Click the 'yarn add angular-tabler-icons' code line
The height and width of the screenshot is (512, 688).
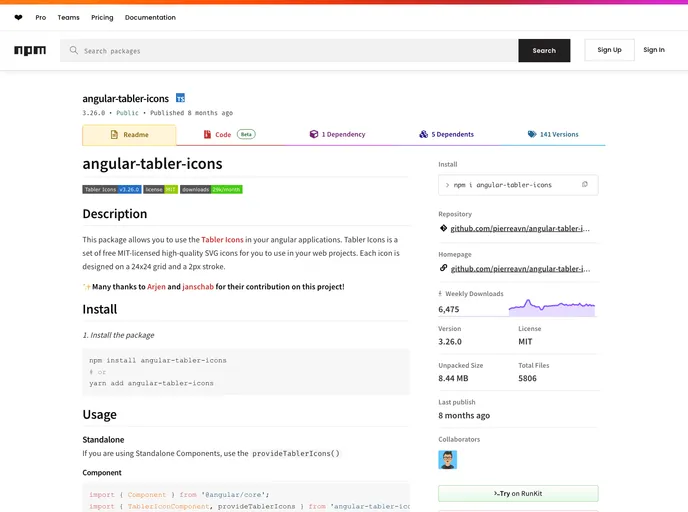pyautogui.click(x=151, y=383)
